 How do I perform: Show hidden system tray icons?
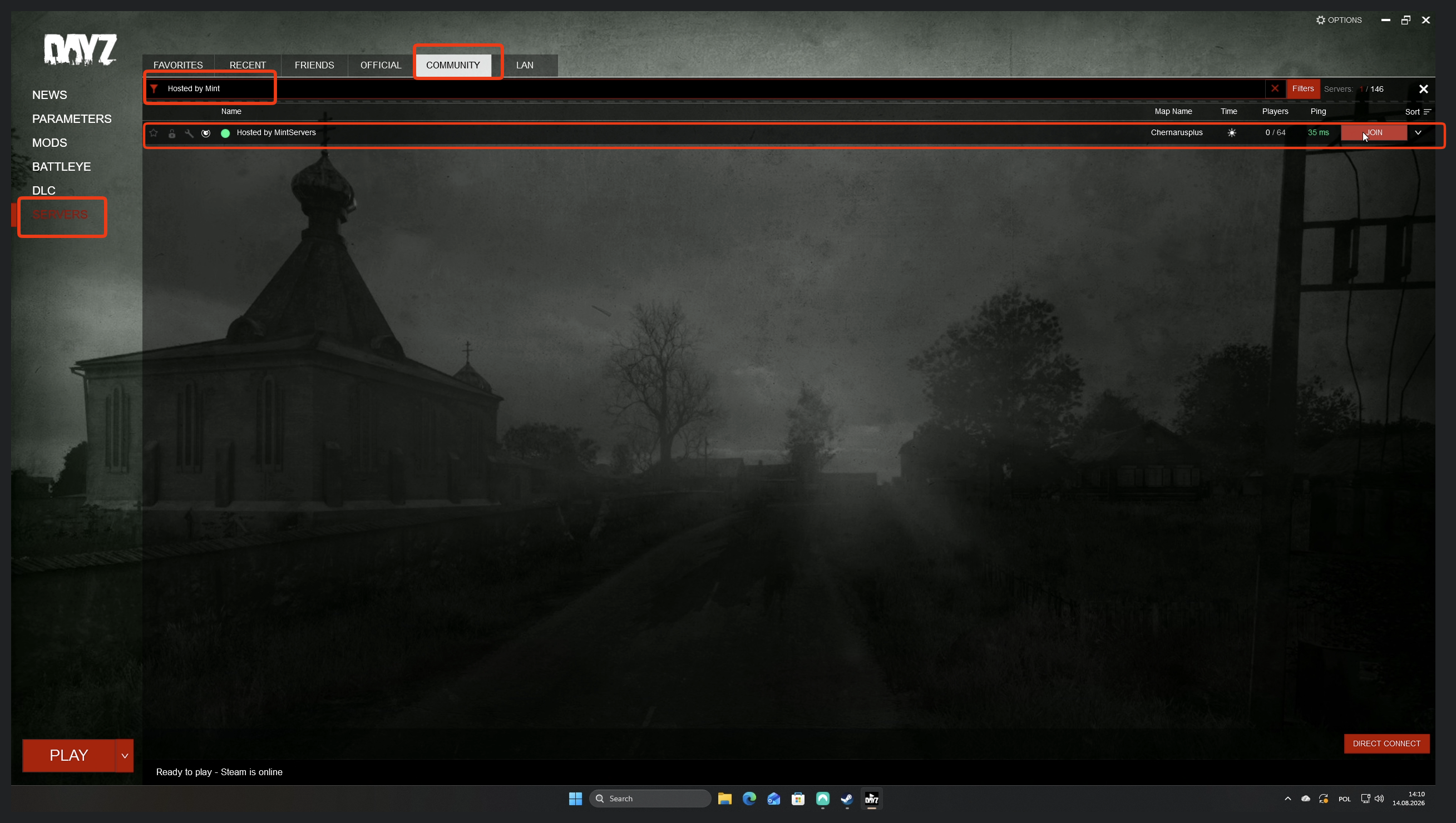pos(1287,799)
